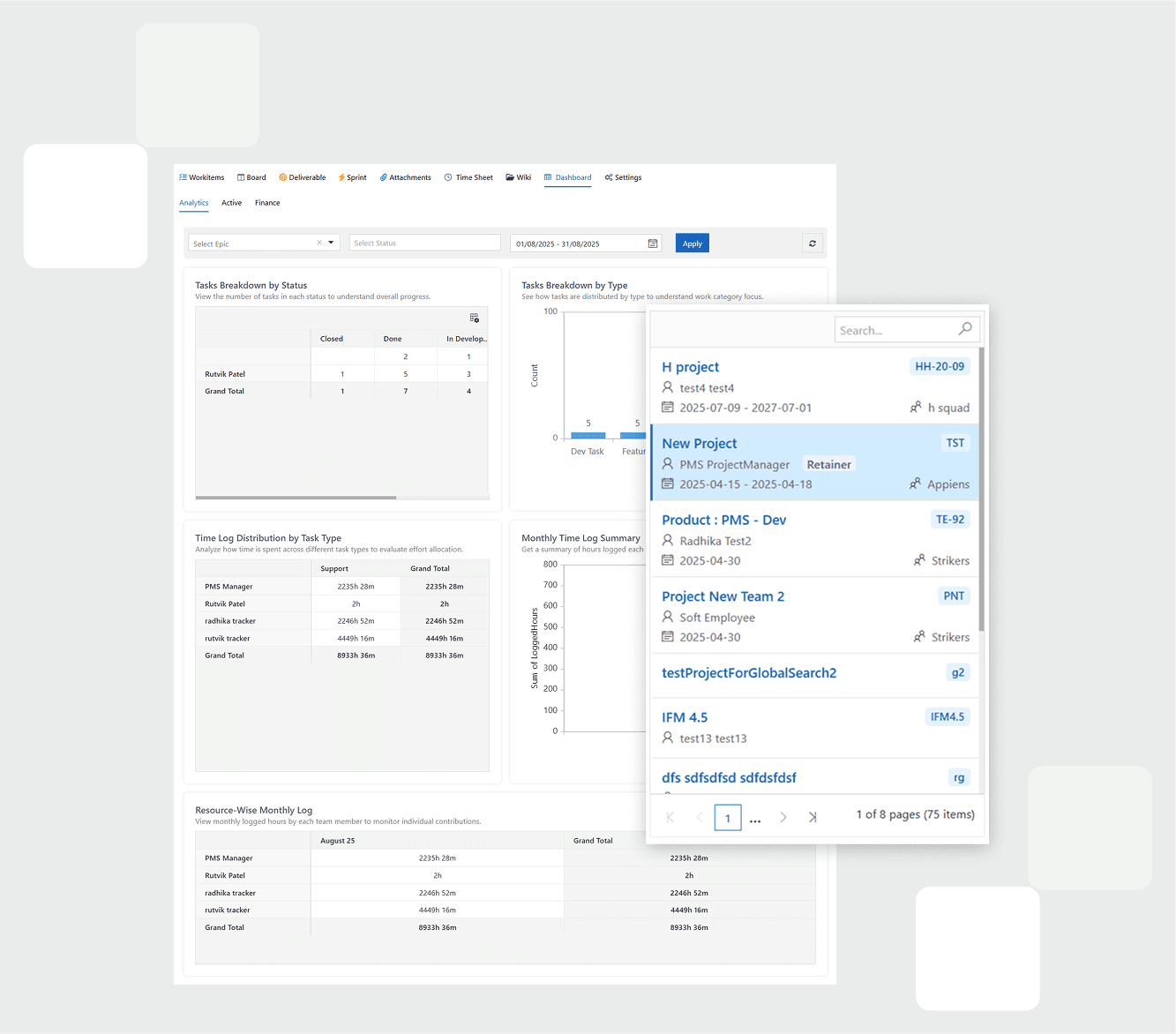Open the date range calendar icon
This screenshot has width=1176, height=1034.
[x=653, y=244]
